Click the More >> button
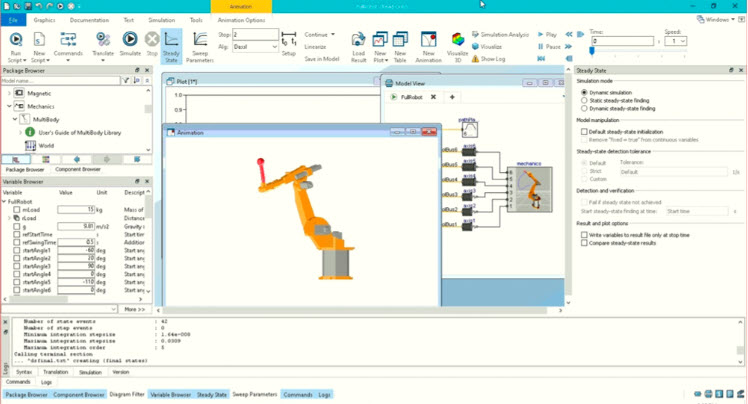The height and width of the screenshot is (404, 748). coord(133,309)
